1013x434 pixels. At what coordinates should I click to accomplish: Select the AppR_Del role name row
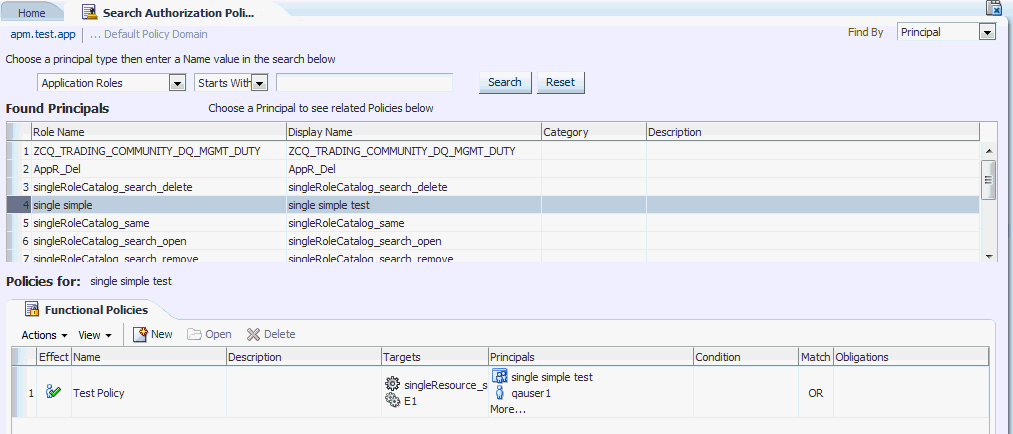[56, 169]
